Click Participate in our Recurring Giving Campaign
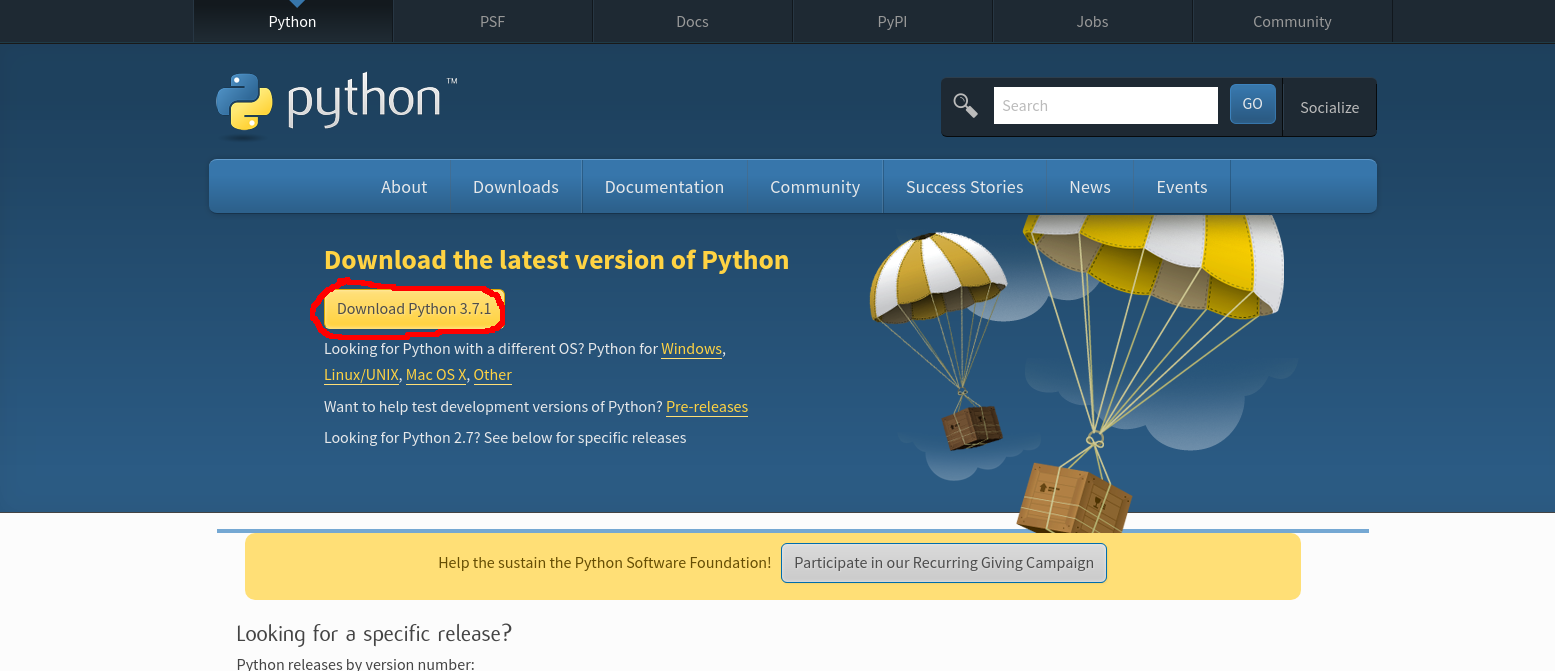Screen dimensions: 1555x671 coord(944,563)
